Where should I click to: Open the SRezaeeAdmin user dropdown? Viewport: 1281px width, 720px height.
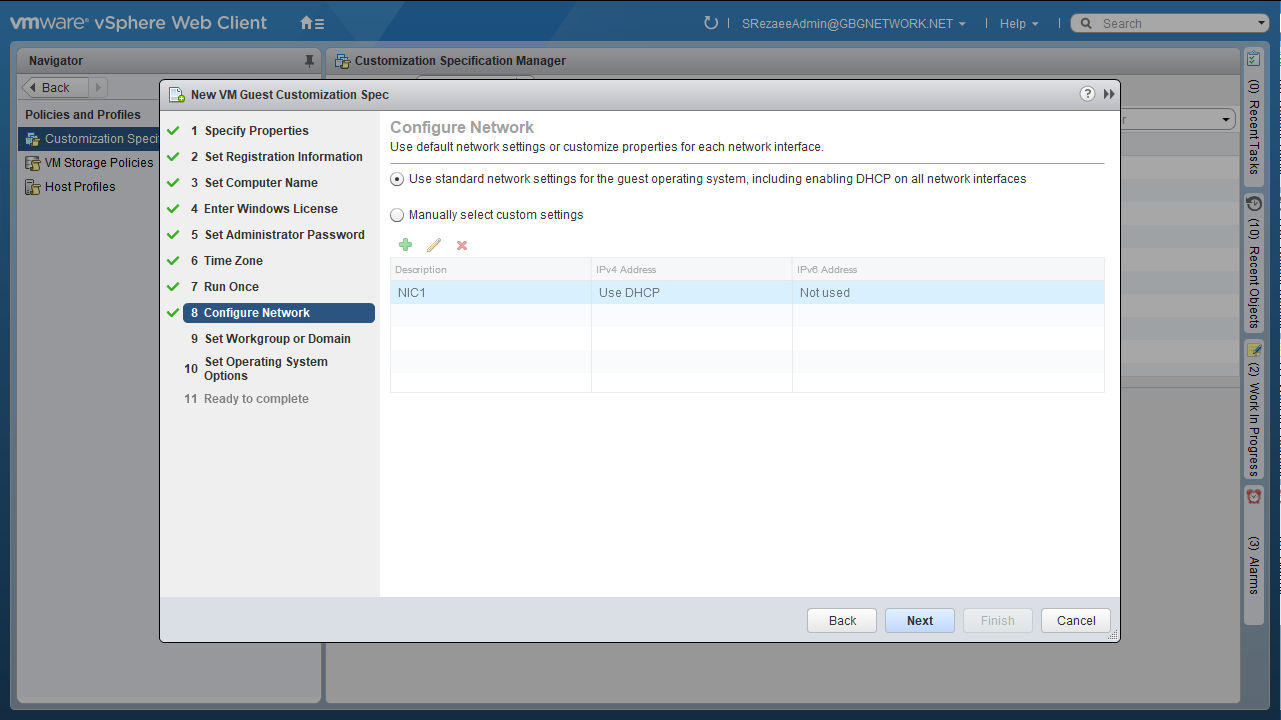point(853,24)
